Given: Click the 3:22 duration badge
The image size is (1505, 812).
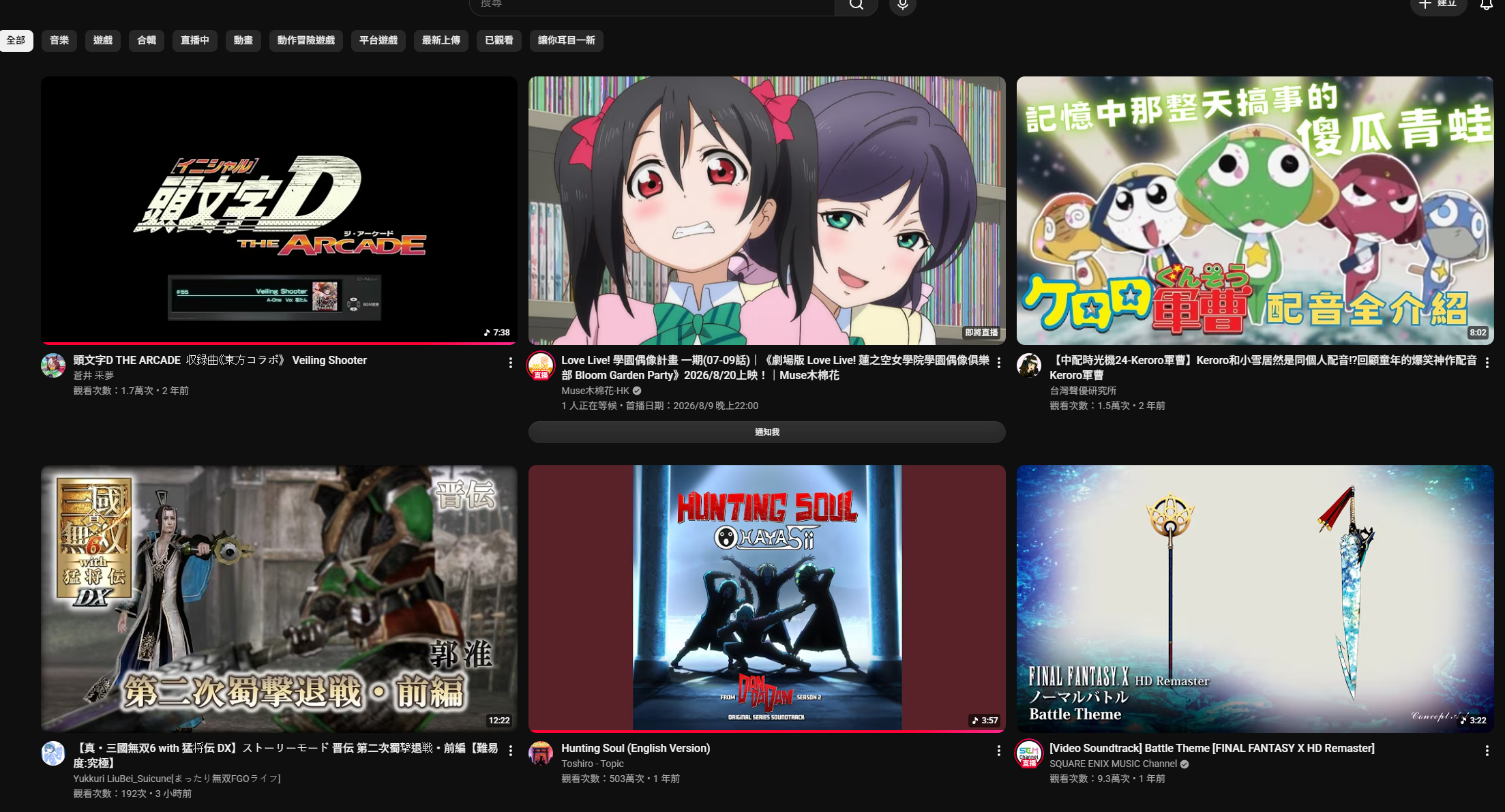Looking at the screenshot, I should click(1473, 721).
